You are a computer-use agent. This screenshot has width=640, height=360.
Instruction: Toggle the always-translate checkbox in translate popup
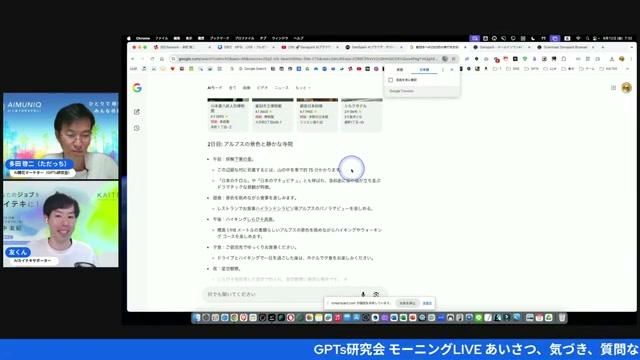coord(391,80)
